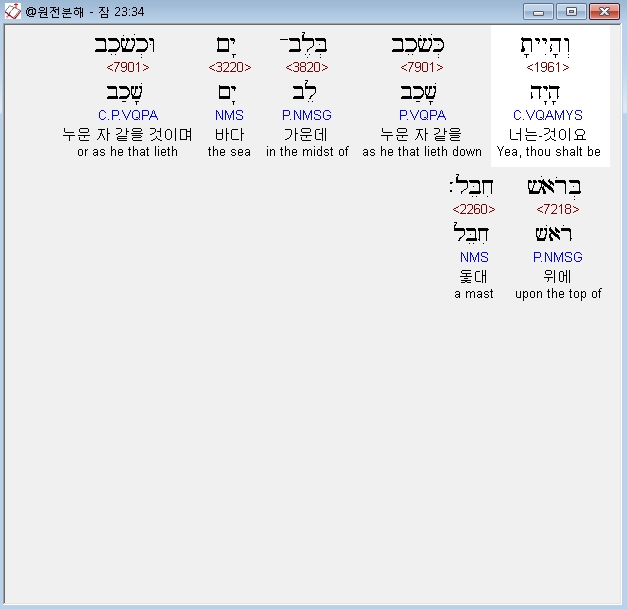This screenshot has height=609, width=627.
Task: Click the P.NMSG code above 가운데
Action: [307, 115]
